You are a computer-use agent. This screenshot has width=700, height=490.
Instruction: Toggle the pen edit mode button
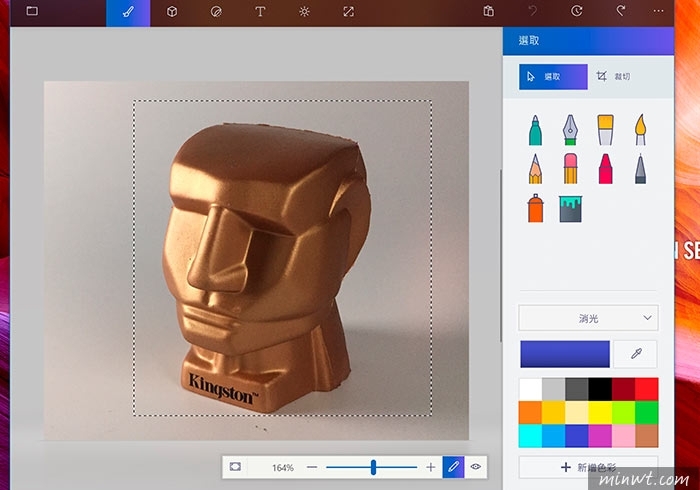click(453, 467)
